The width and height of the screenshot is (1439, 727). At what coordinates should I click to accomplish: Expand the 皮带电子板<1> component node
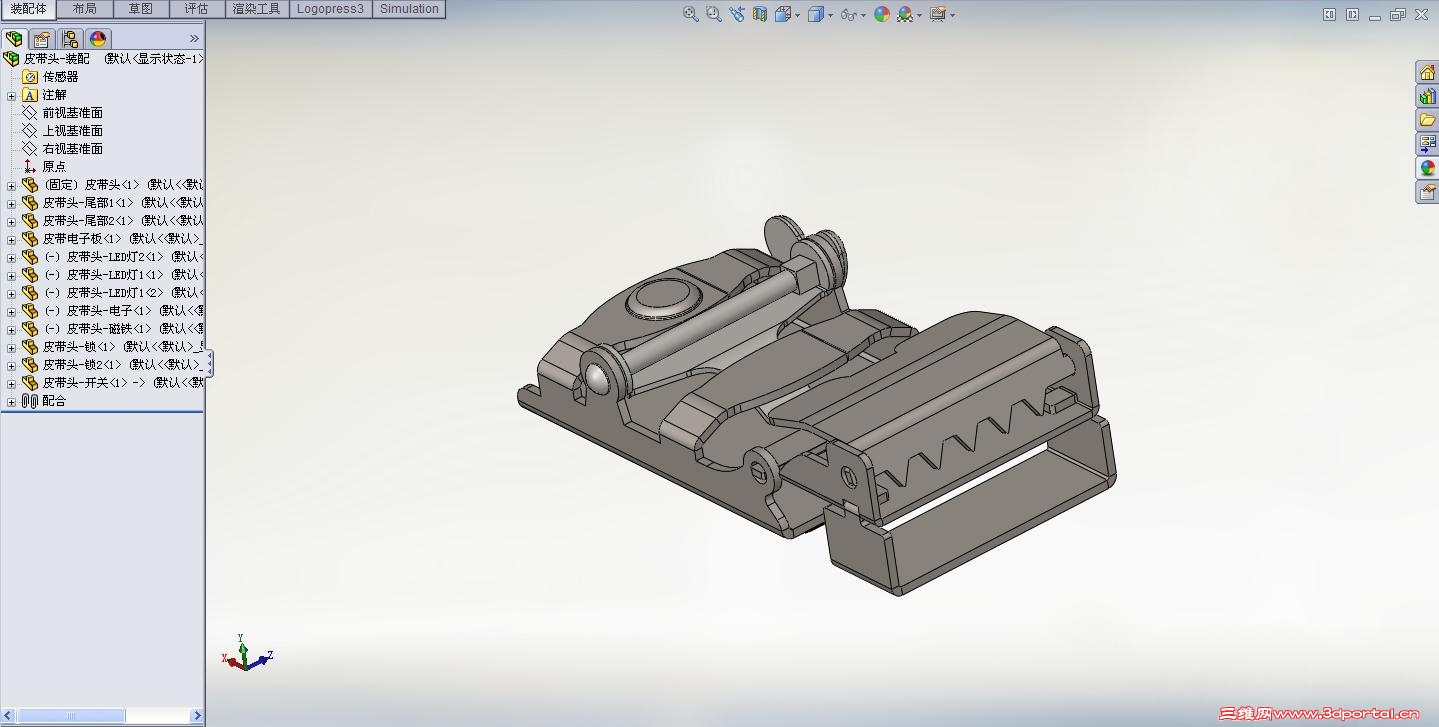(x=12, y=240)
